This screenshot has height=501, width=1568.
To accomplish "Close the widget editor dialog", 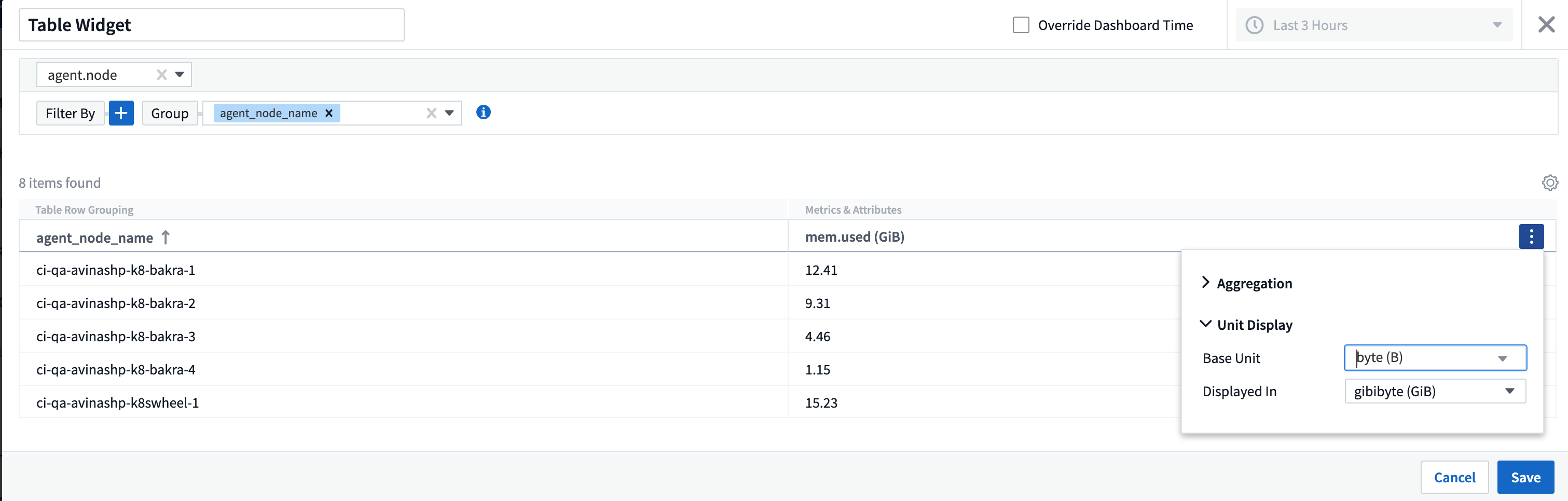I will [x=1546, y=25].
